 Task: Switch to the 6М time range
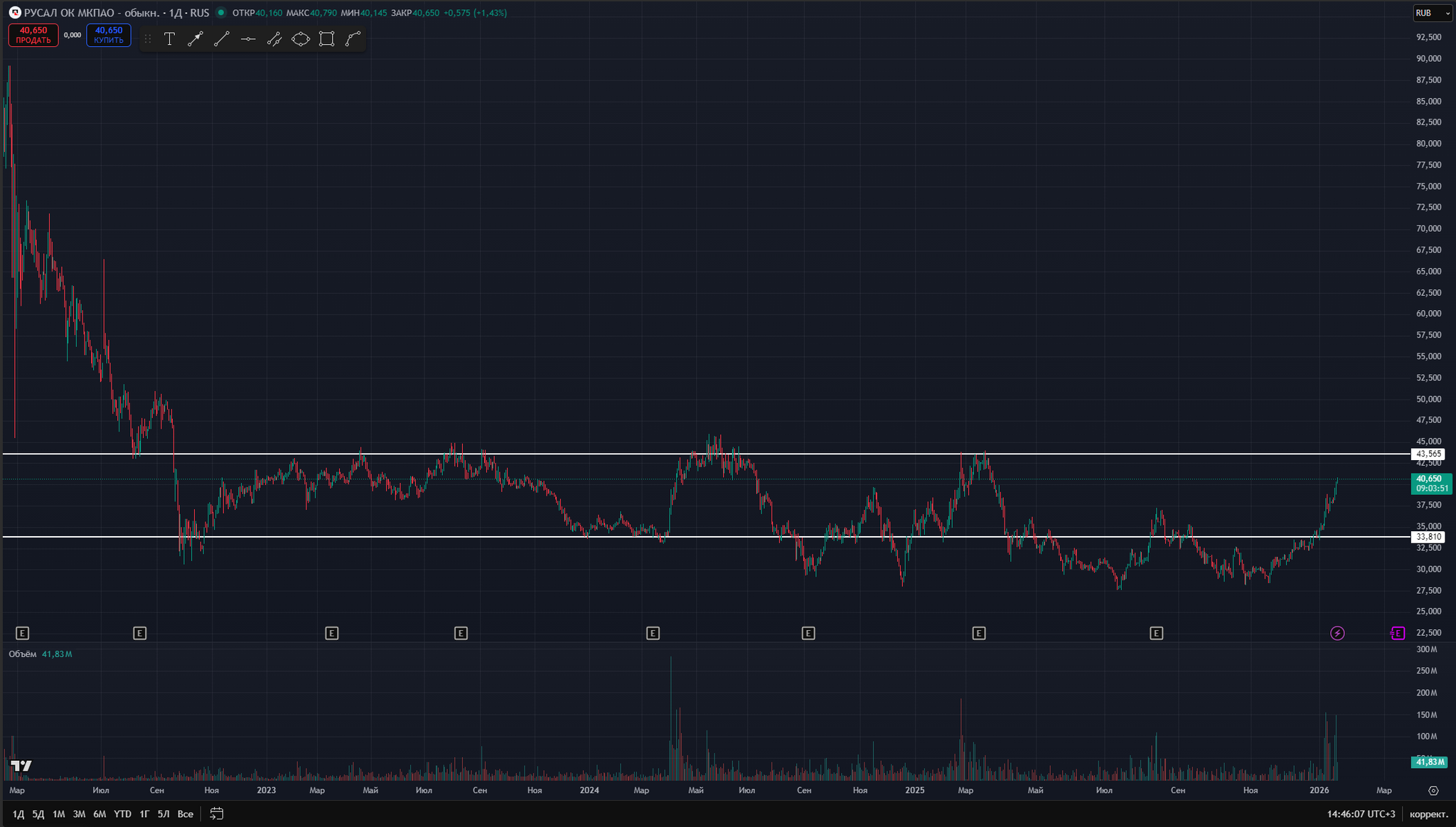[100, 814]
